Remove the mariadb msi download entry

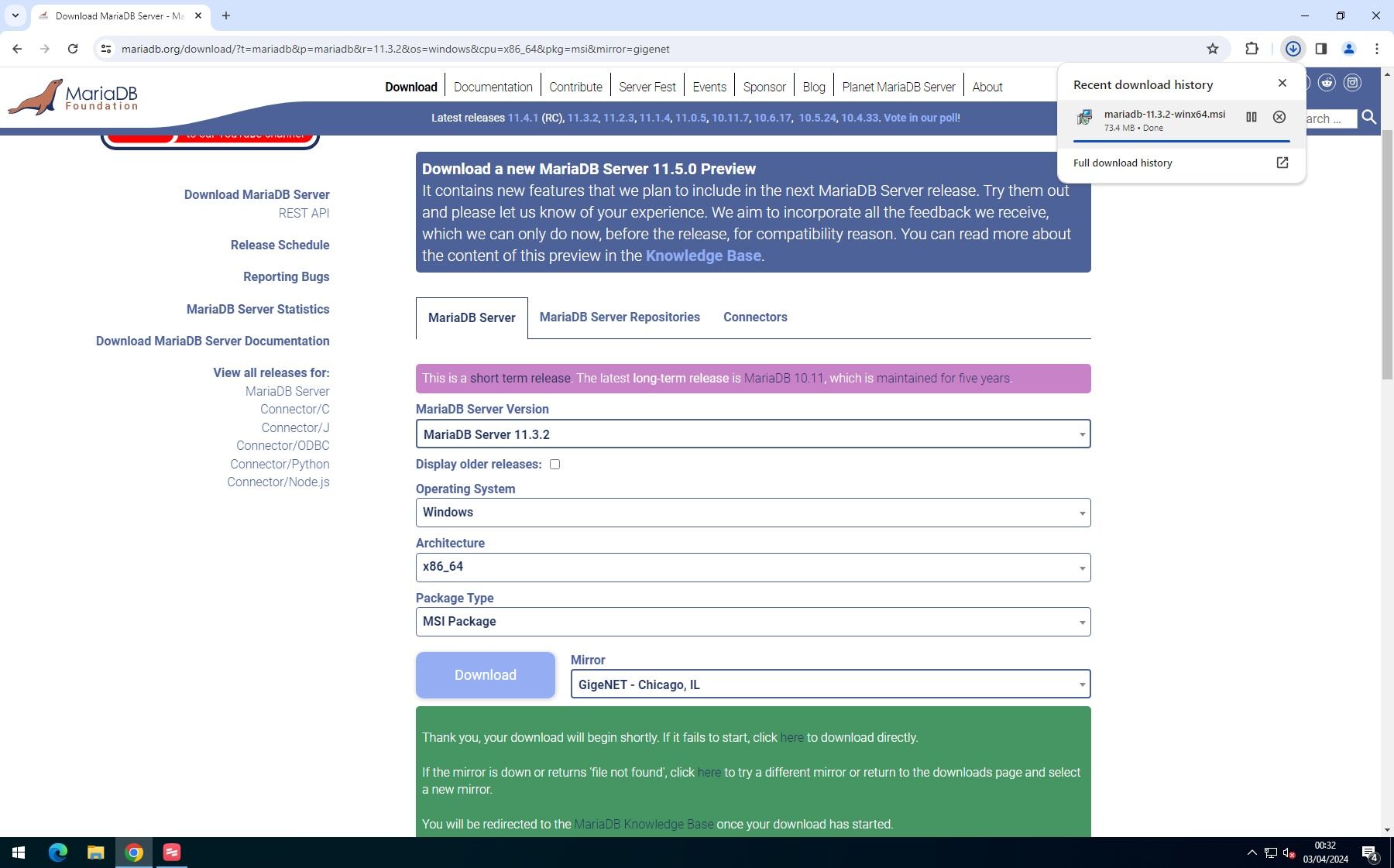click(1279, 117)
